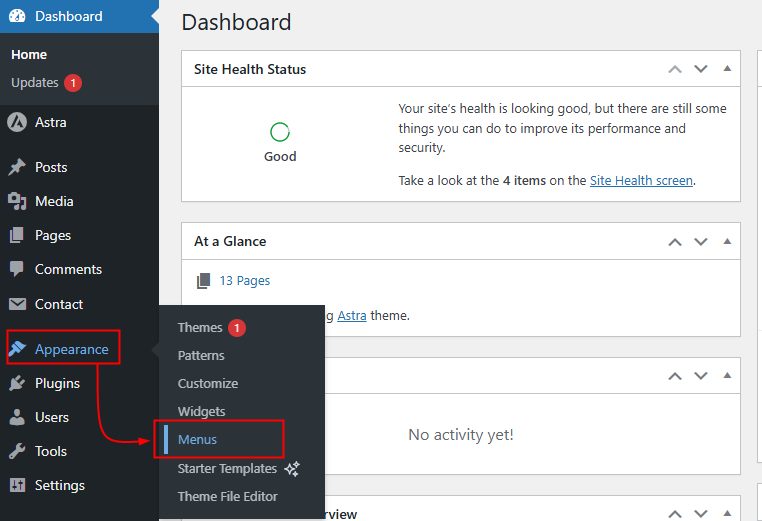Viewport: 762px width, 521px height.
Task: Move At a Glance widget up
Action: coord(675,242)
